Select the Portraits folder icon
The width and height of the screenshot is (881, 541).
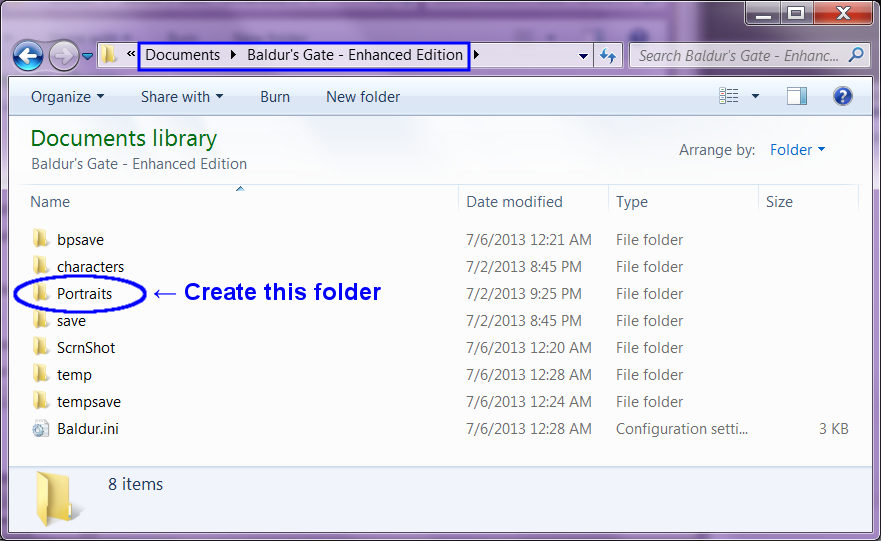click(x=40, y=293)
